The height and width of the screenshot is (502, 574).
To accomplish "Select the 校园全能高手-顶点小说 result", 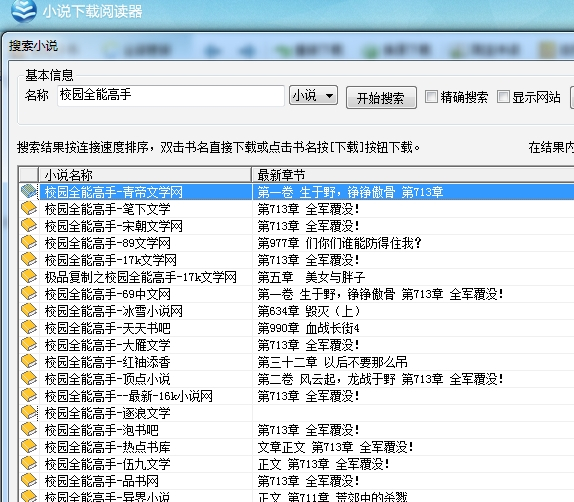I will [x=108, y=379].
